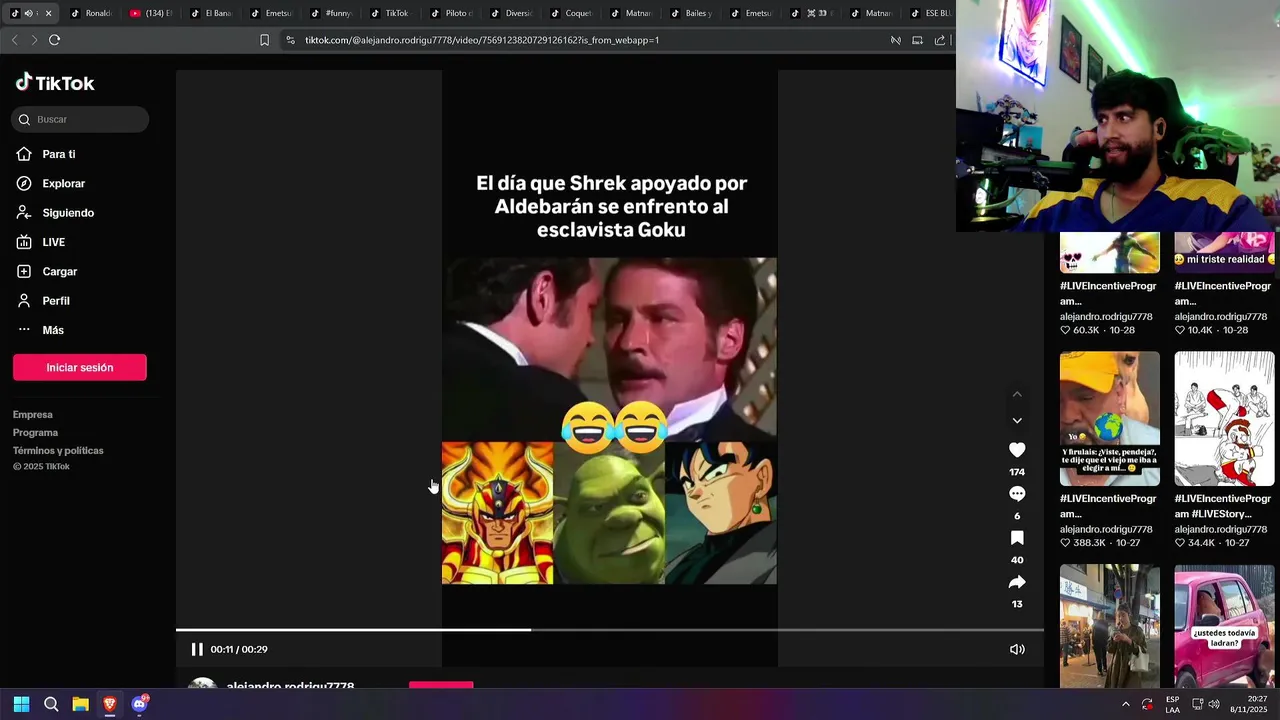1280x720 pixels.
Task: Open the Empresa footer link
Action: click(x=33, y=414)
